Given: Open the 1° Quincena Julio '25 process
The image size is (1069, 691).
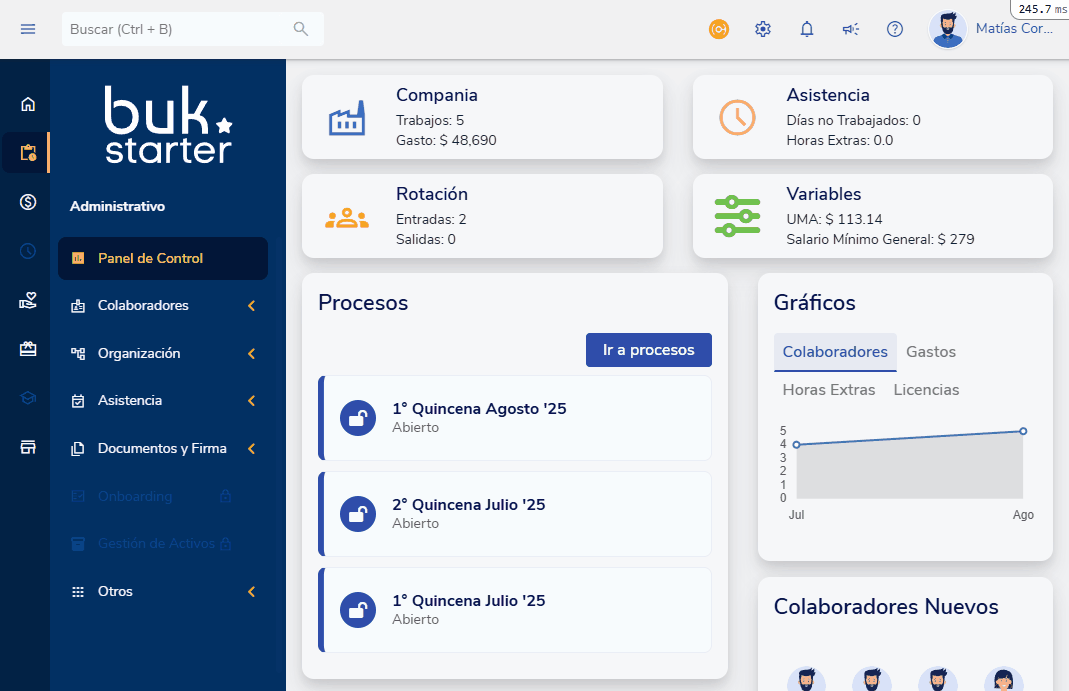Looking at the screenshot, I should pos(515,610).
